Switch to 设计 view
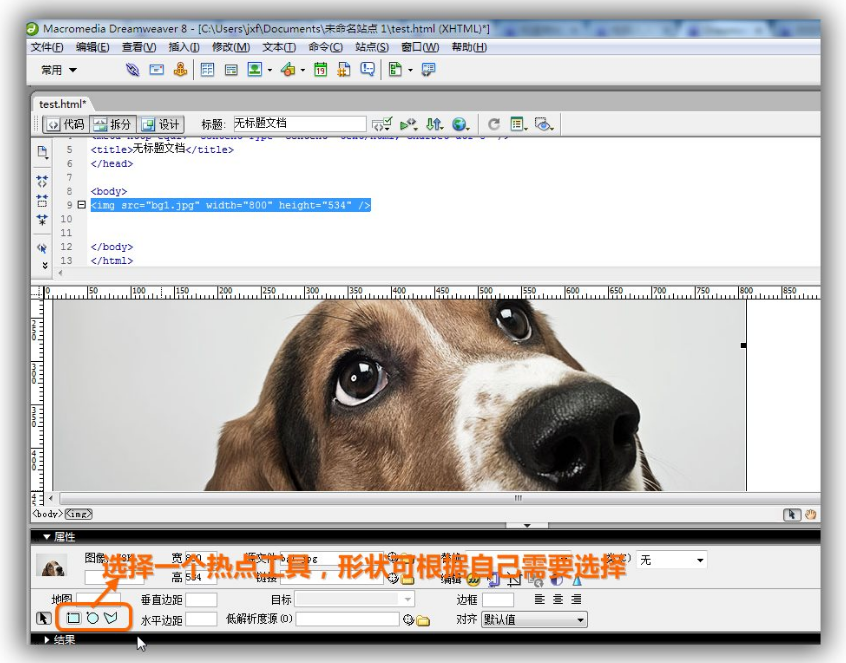846x663 pixels. 161,125
